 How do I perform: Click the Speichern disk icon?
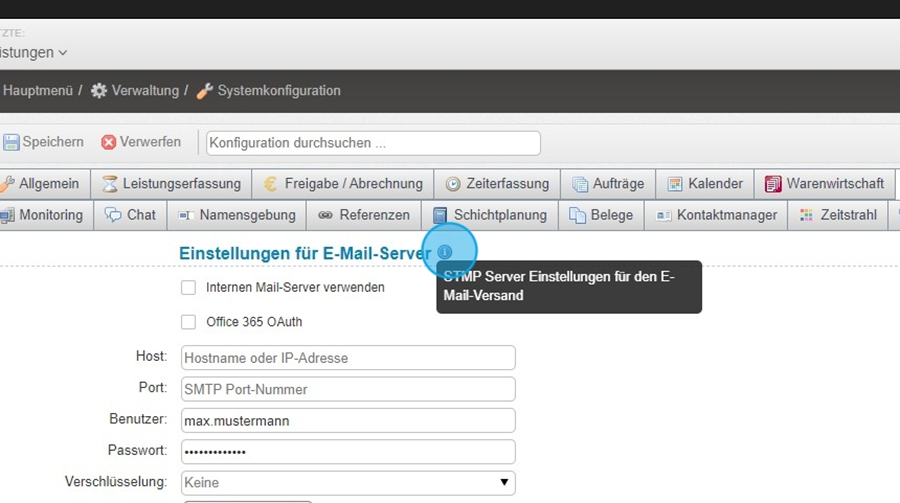[11, 143]
